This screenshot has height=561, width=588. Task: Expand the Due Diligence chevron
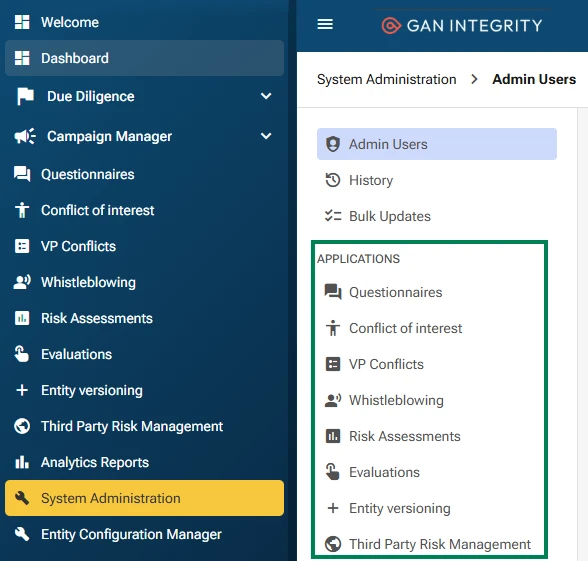pos(266,96)
